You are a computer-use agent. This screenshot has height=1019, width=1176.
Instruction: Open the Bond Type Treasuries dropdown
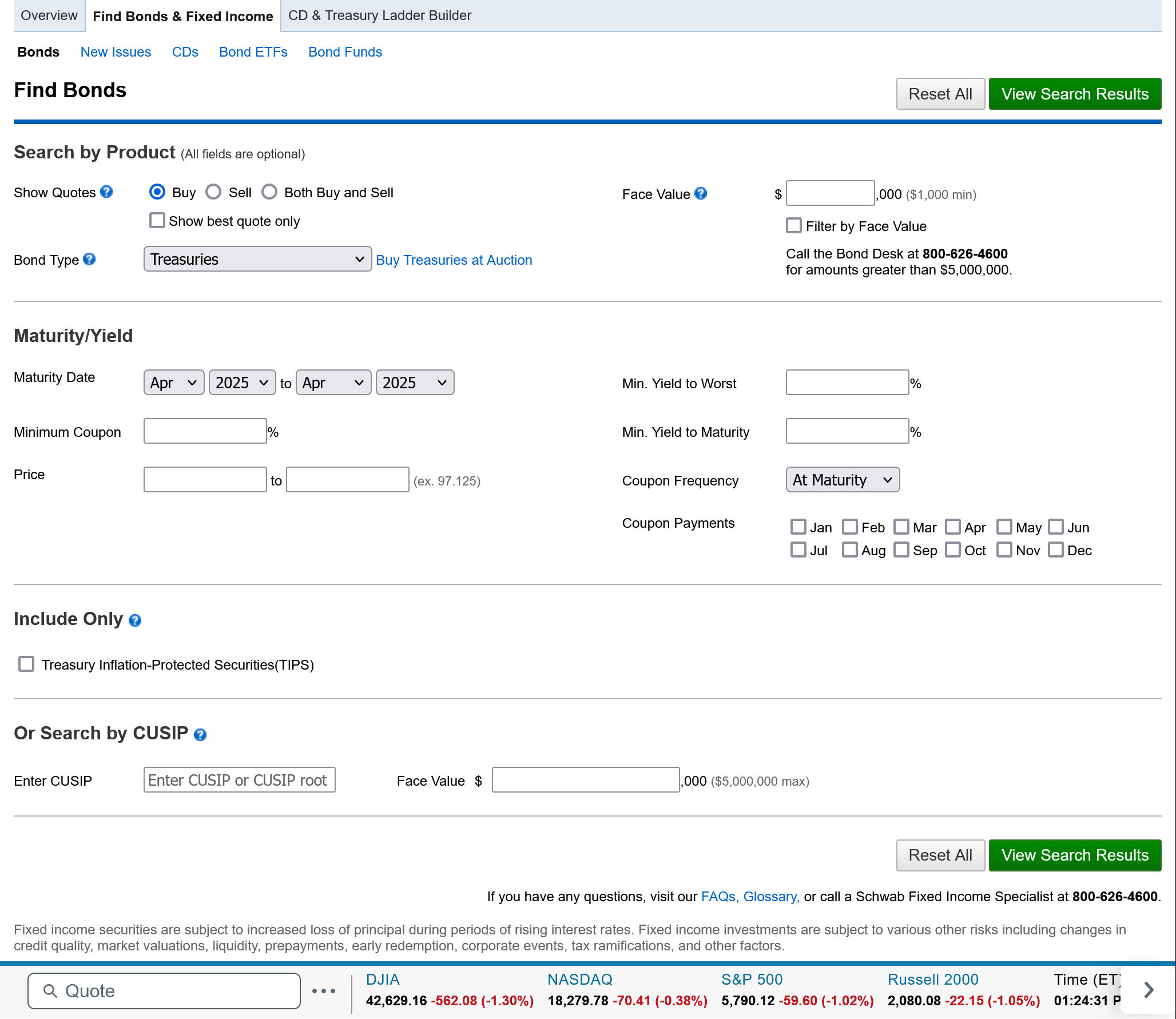coord(257,260)
